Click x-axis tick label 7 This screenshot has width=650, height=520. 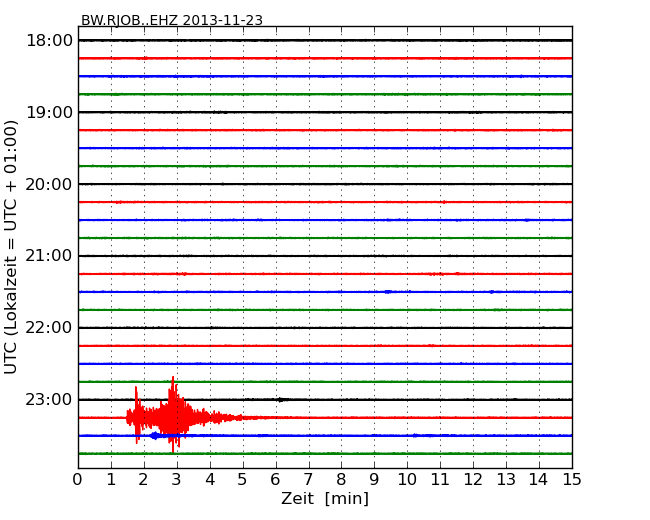point(308,480)
